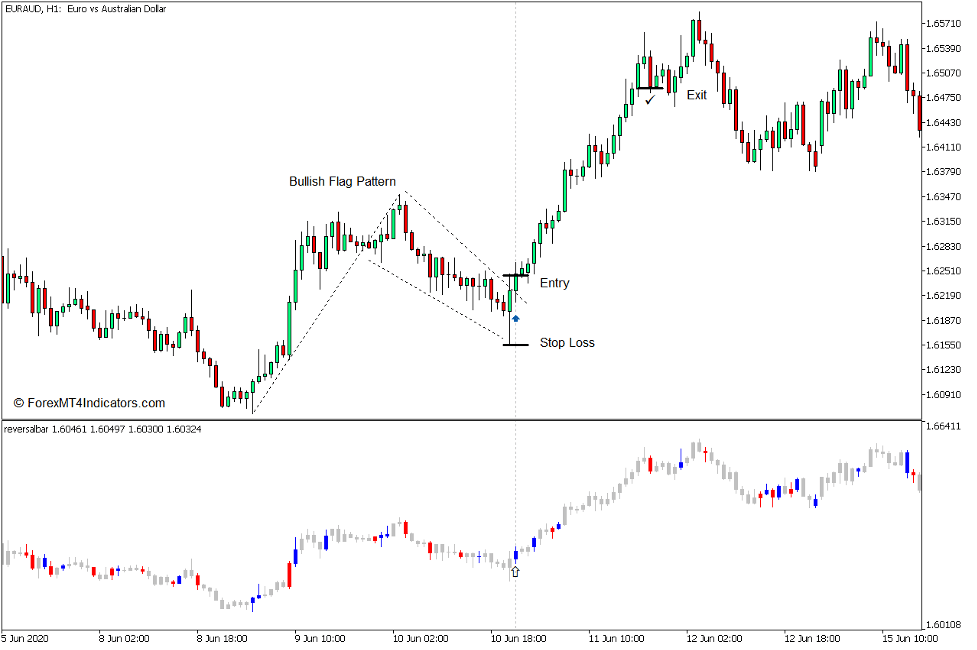Click the Entry label text
The height and width of the screenshot is (650, 977).
point(553,283)
